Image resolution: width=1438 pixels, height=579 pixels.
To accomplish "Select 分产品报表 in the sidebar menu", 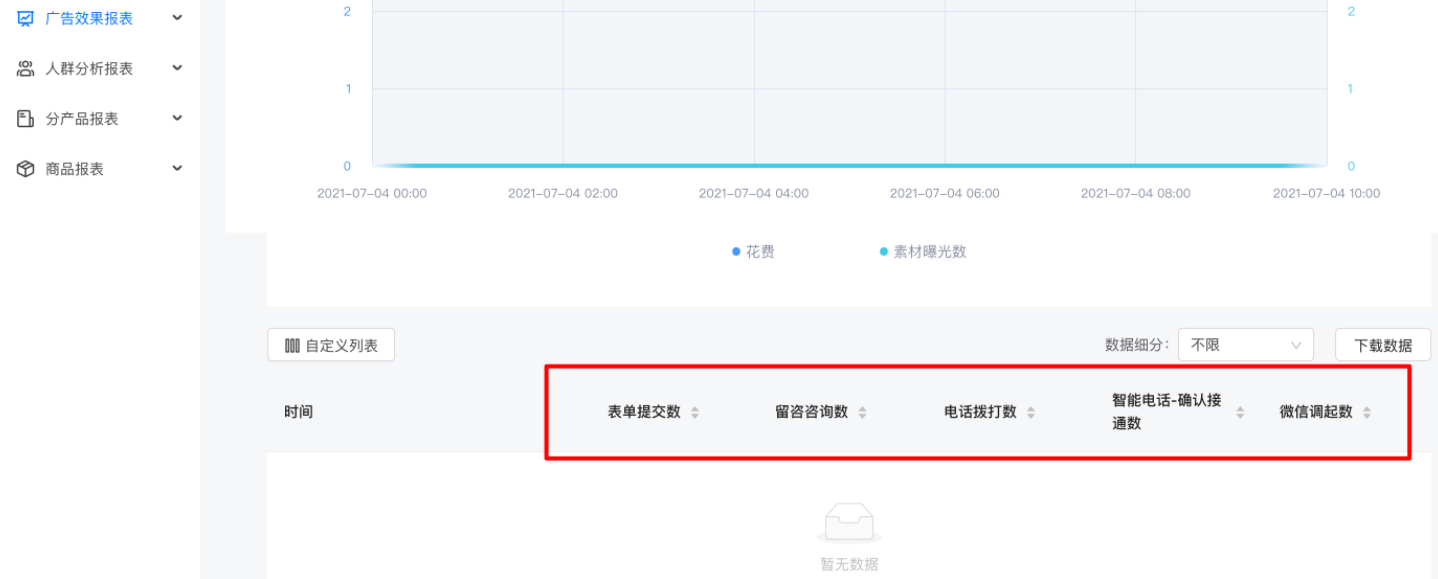I will (x=80, y=118).
